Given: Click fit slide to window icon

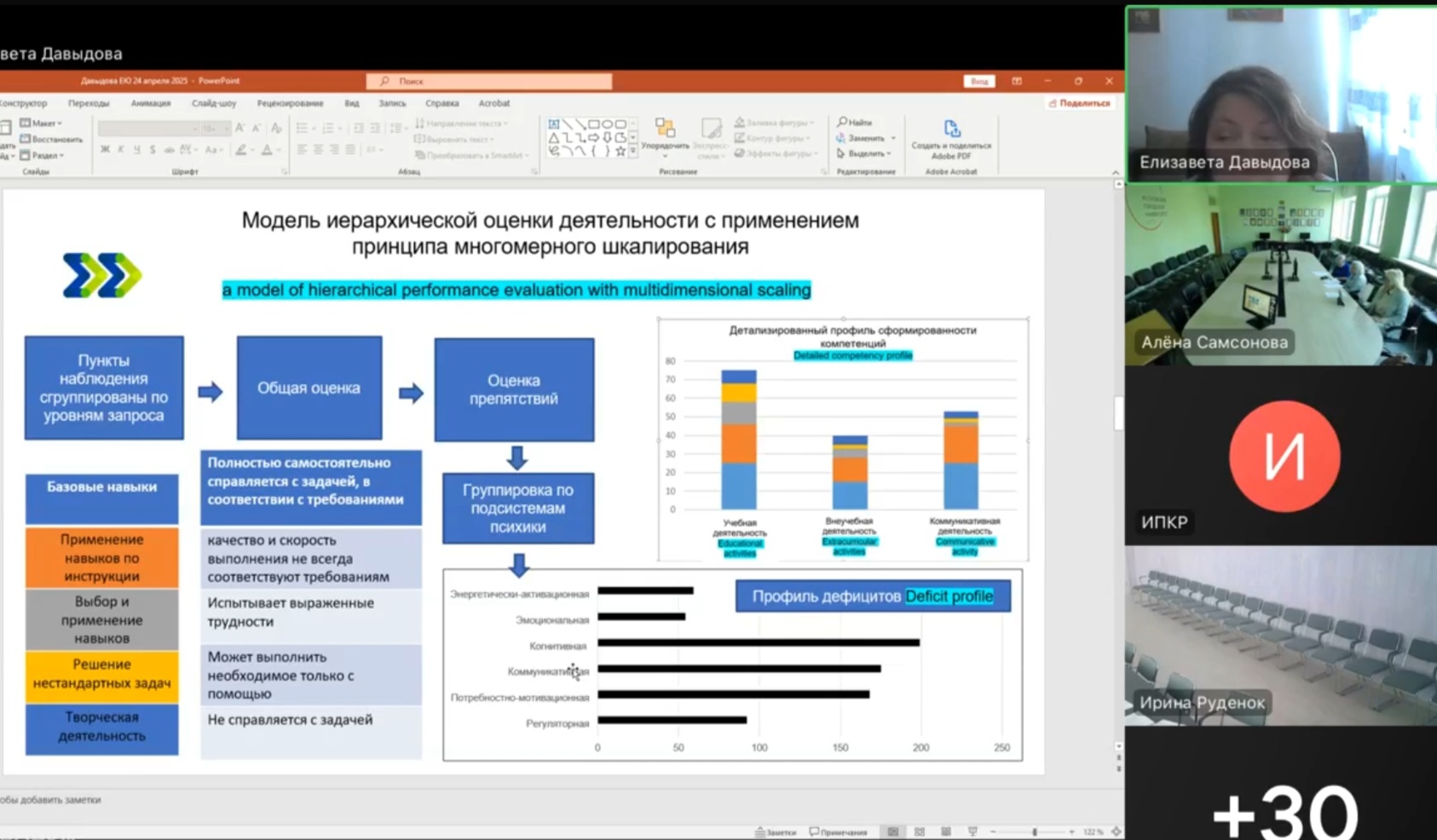Looking at the screenshot, I should [x=1116, y=831].
